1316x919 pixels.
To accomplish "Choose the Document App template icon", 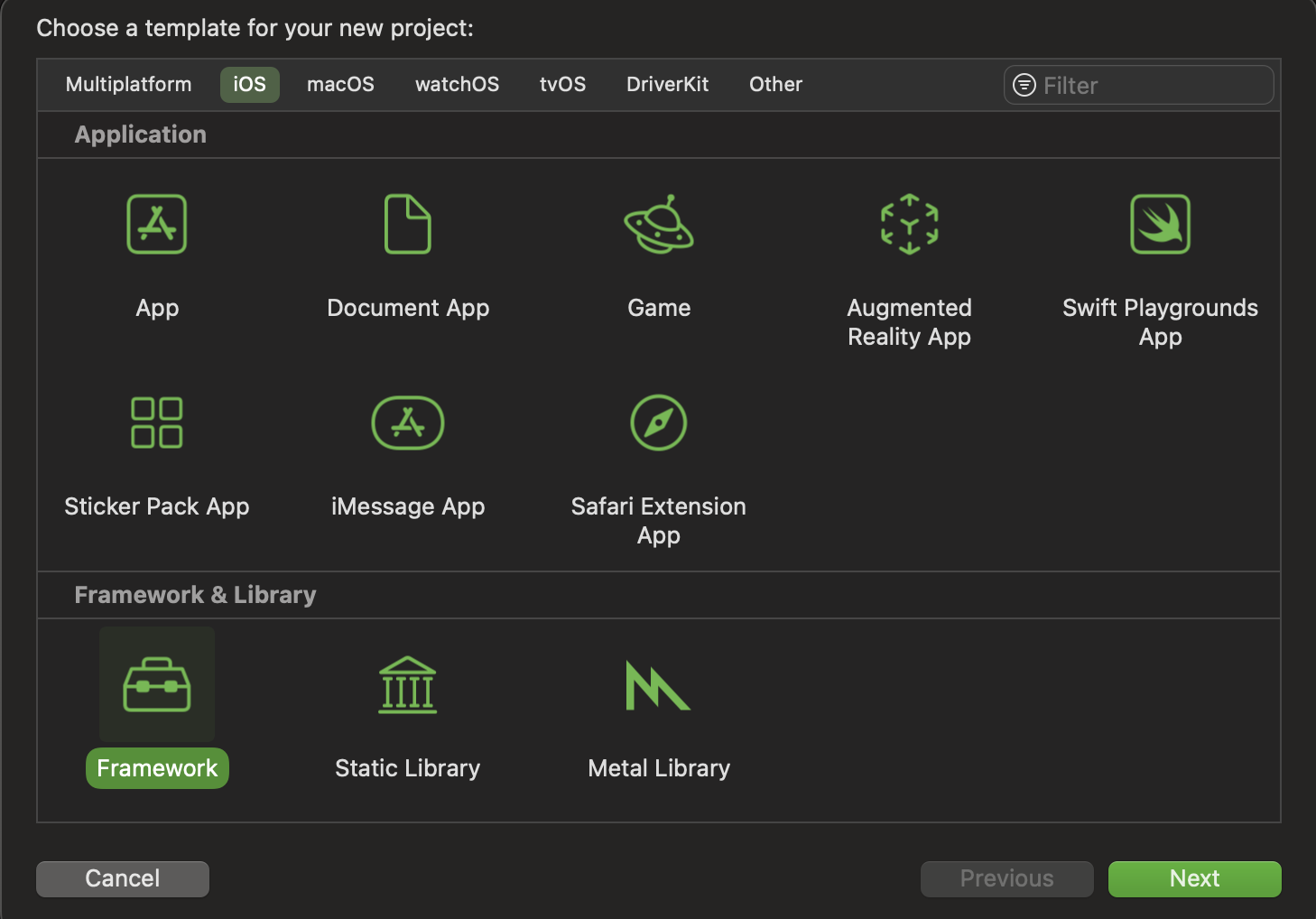I will coord(408,224).
